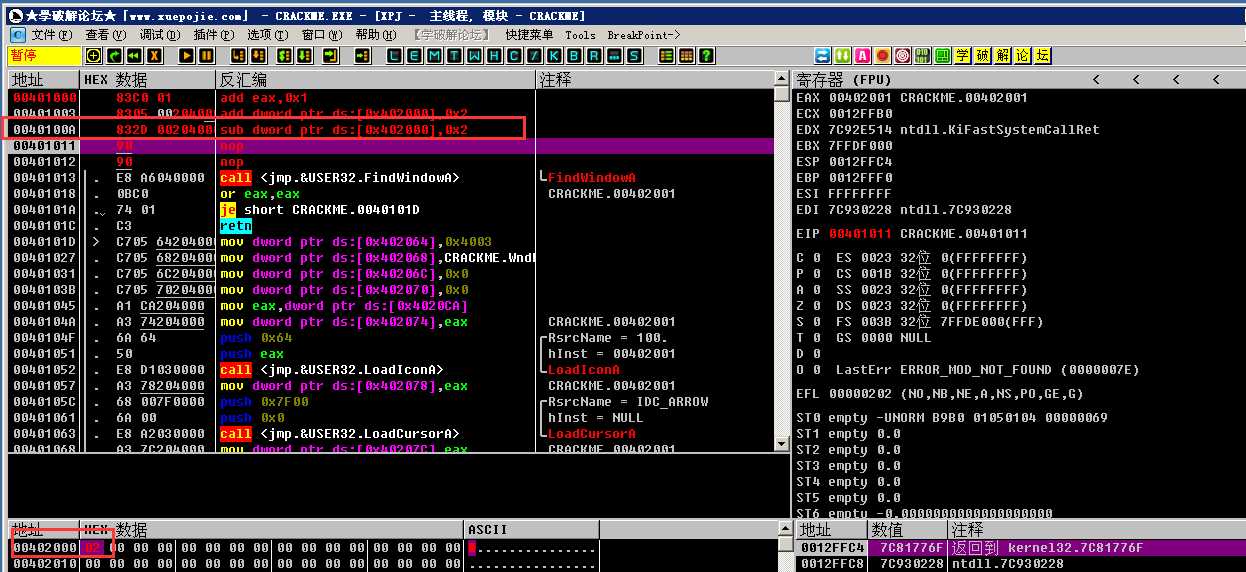Screen dimensions: 1246x572
Task: Select the retn instruction row
Action: click(391, 226)
